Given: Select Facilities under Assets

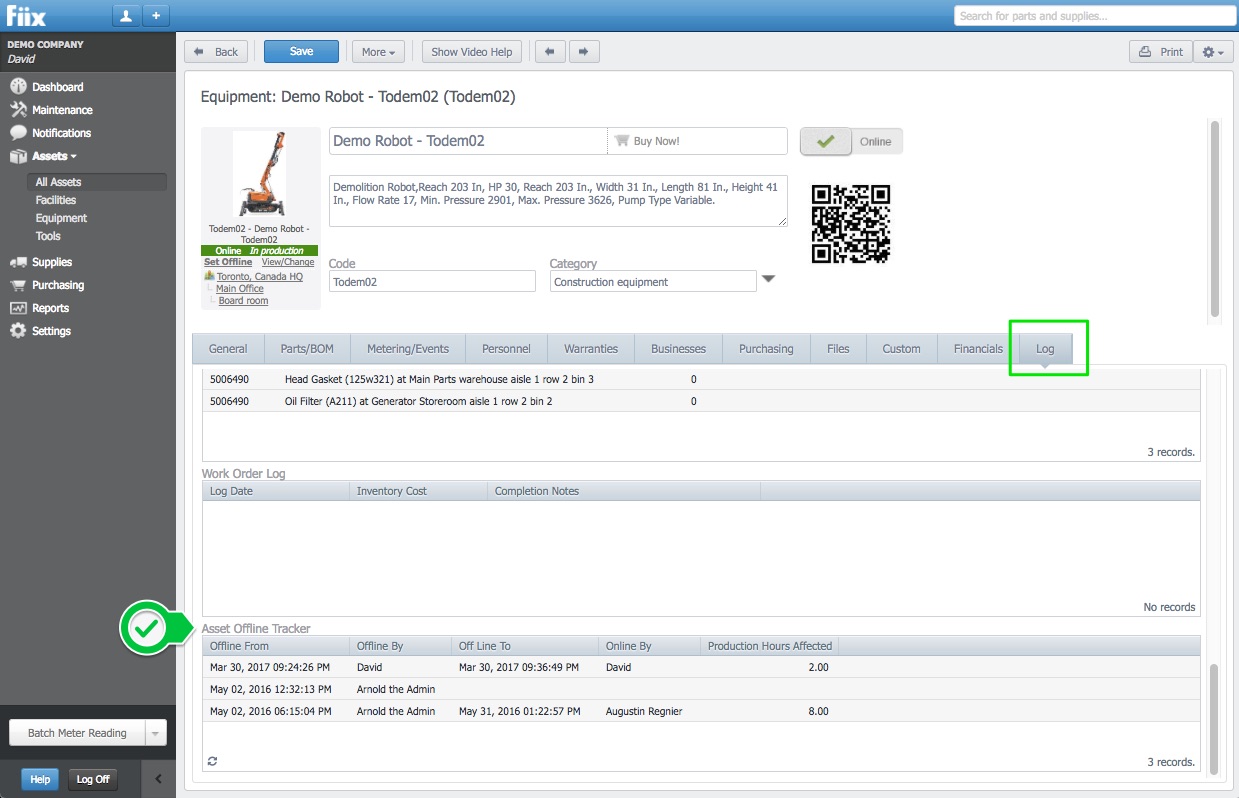Looking at the screenshot, I should [x=56, y=200].
